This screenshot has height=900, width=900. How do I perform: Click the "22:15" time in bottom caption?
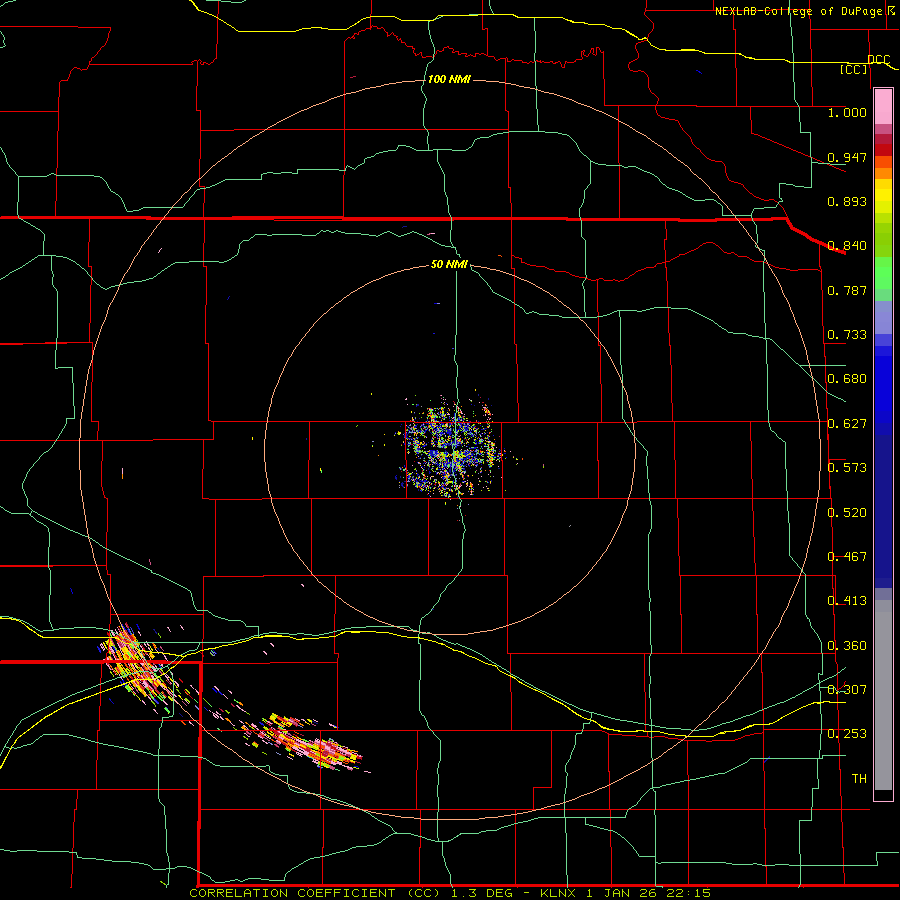[688, 893]
